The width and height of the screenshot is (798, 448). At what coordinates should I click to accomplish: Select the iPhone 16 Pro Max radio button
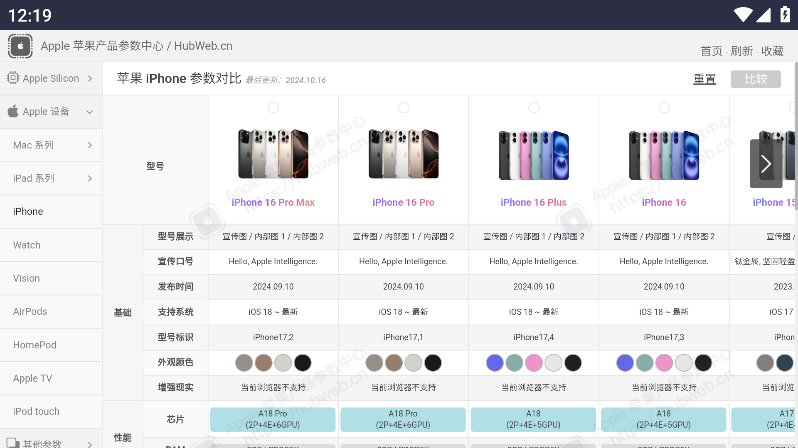pos(273,107)
